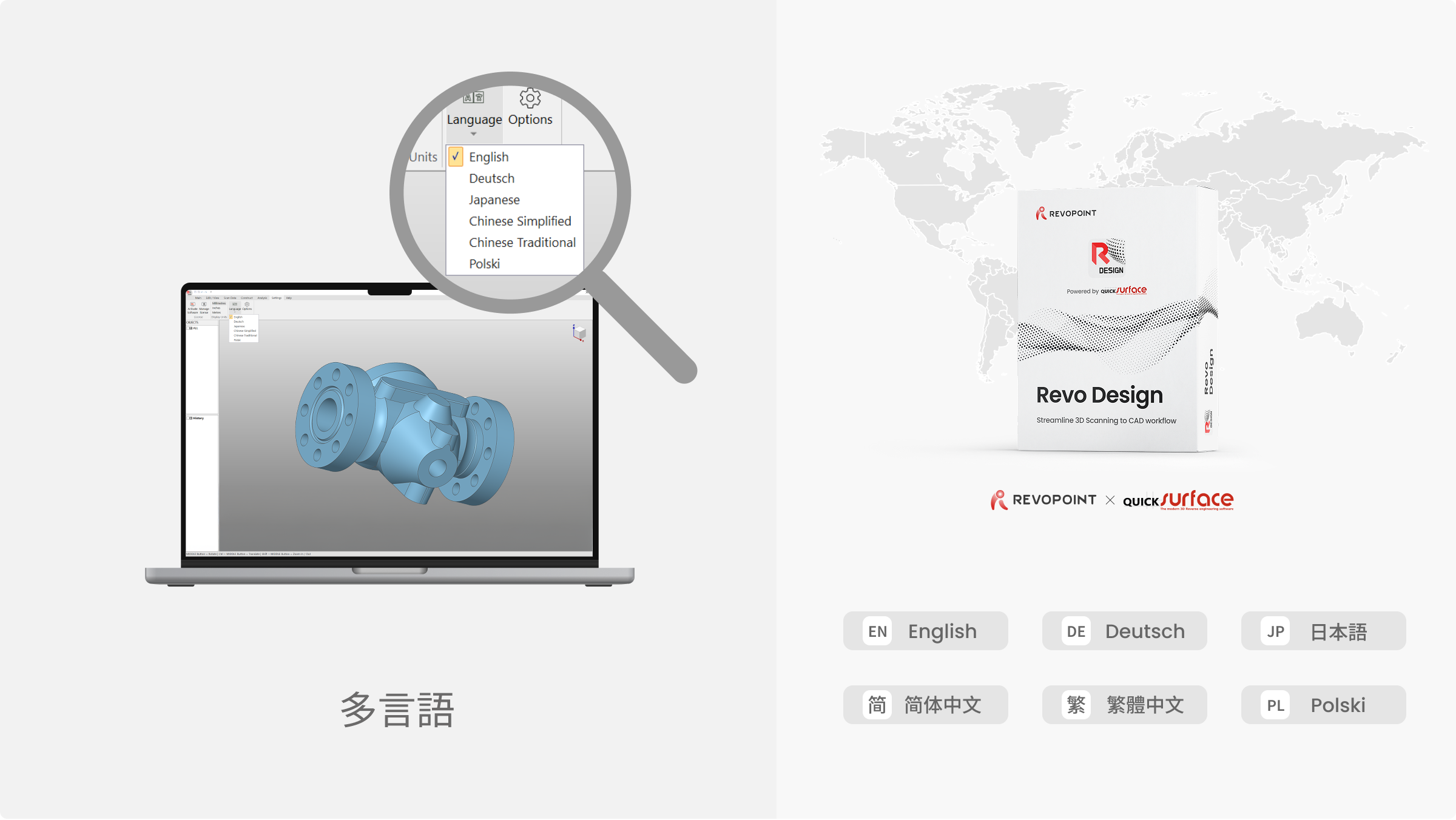
Task: Tick the History checkbox in left panel
Action: [189, 418]
